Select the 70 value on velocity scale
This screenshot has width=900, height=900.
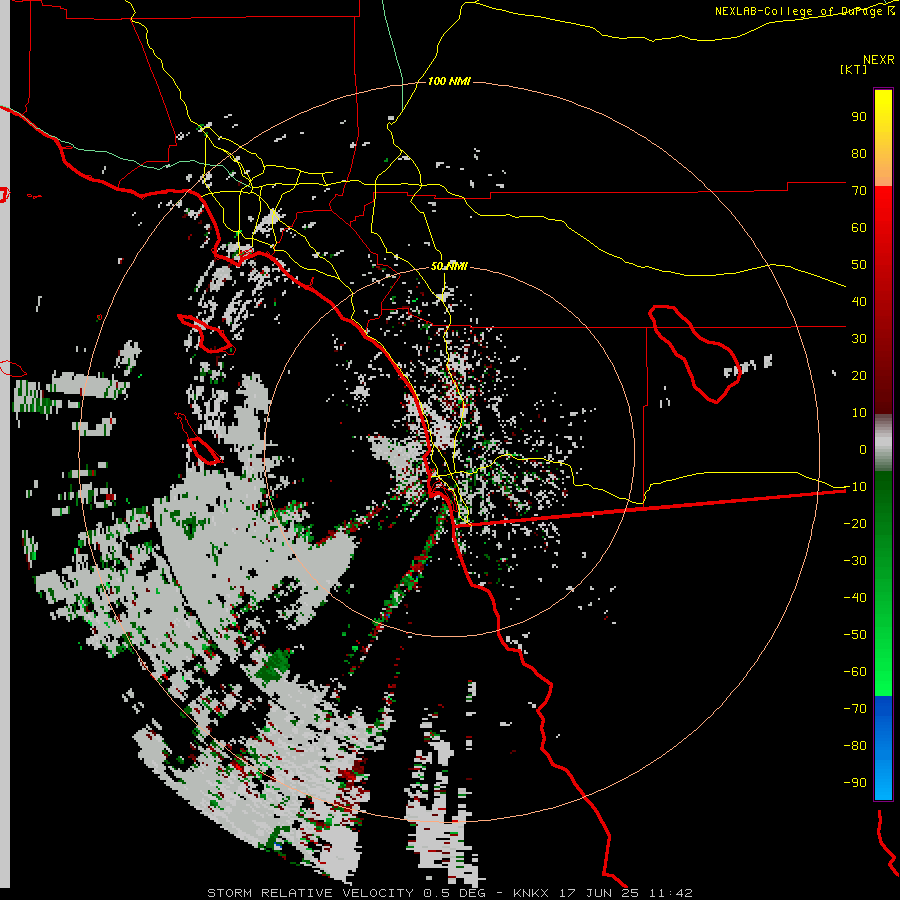(x=859, y=191)
